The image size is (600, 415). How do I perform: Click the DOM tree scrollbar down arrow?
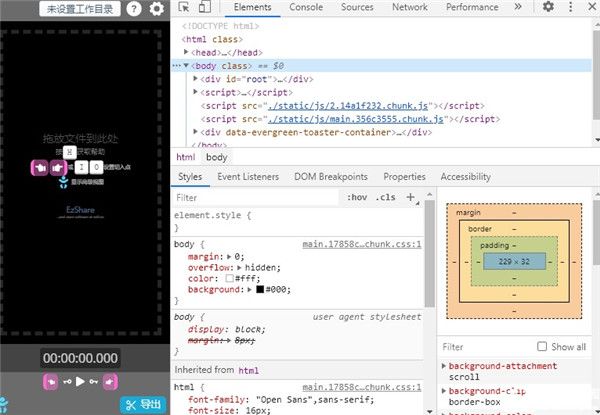point(597,140)
